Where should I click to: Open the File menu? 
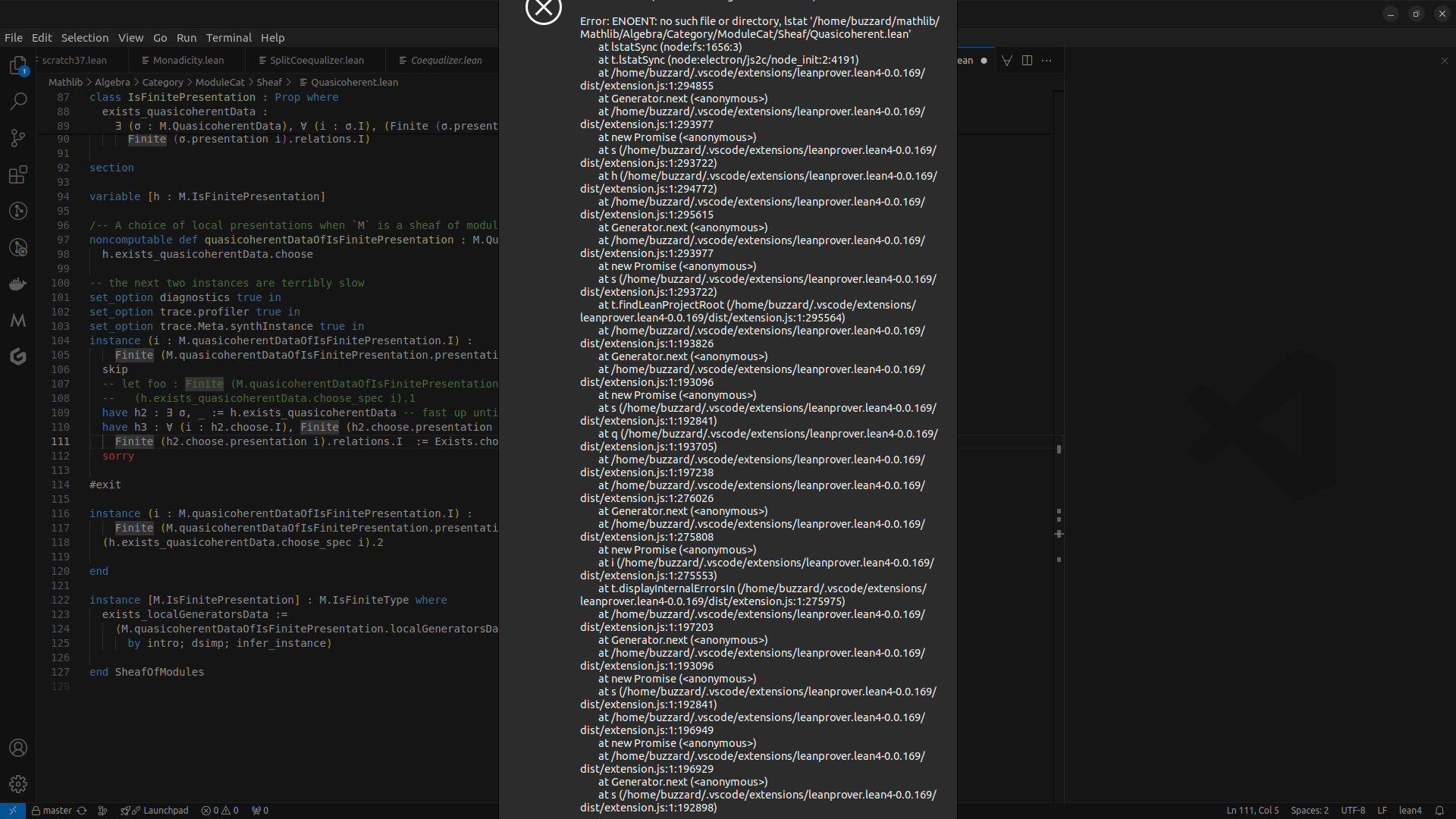pos(14,38)
